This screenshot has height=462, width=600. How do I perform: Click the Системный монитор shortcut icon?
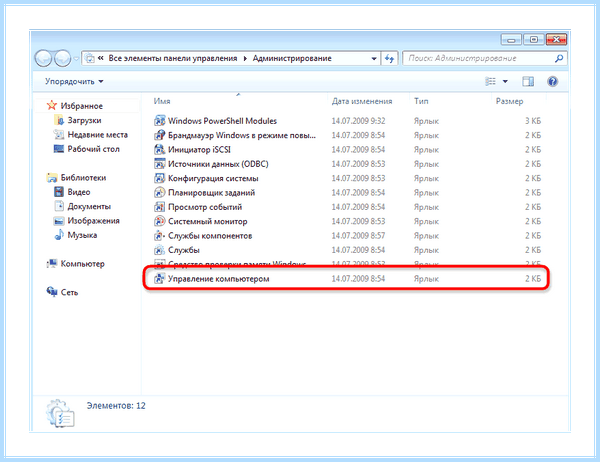click(159, 221)
